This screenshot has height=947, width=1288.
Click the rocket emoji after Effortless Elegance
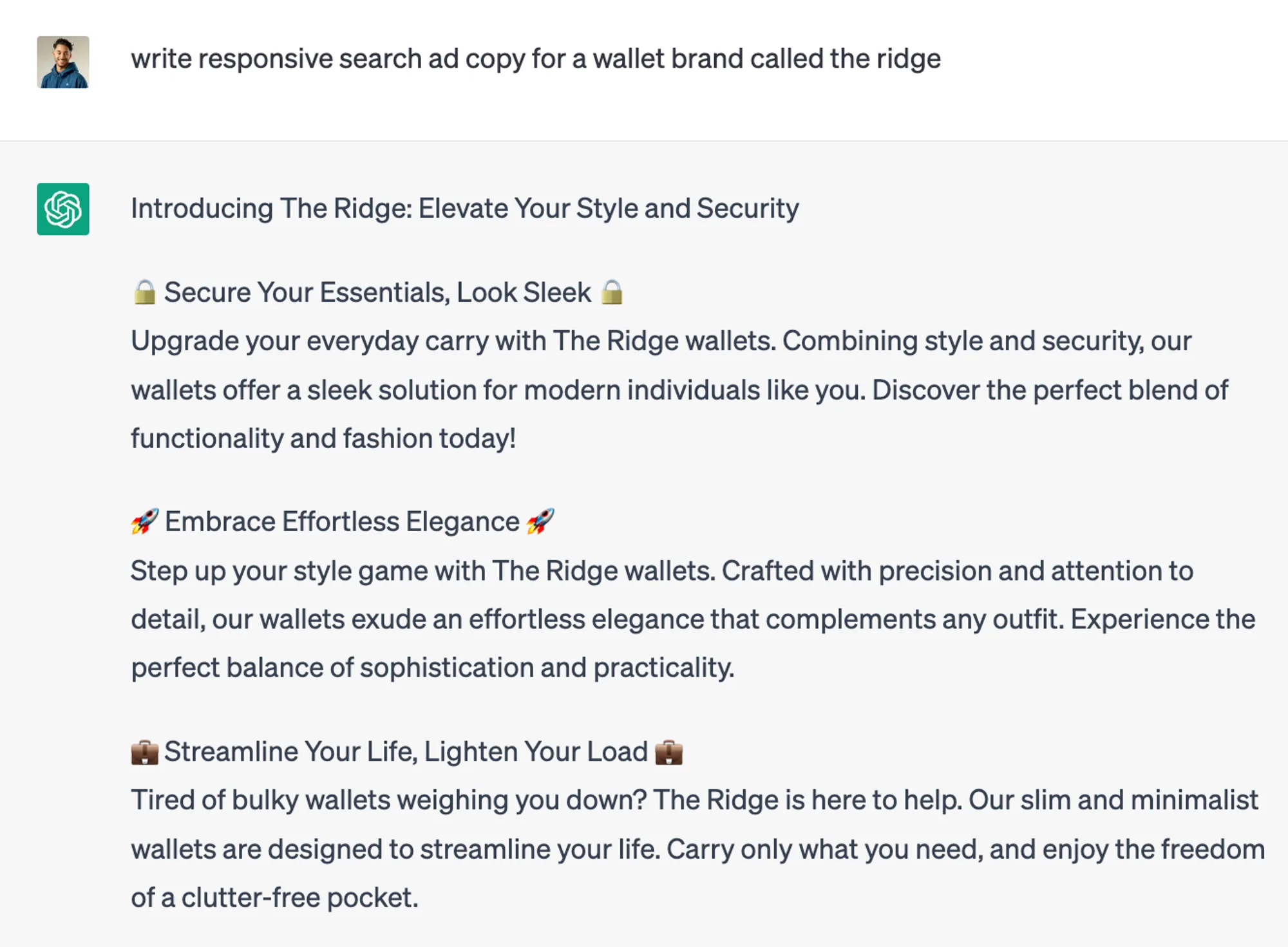point(540,521)
